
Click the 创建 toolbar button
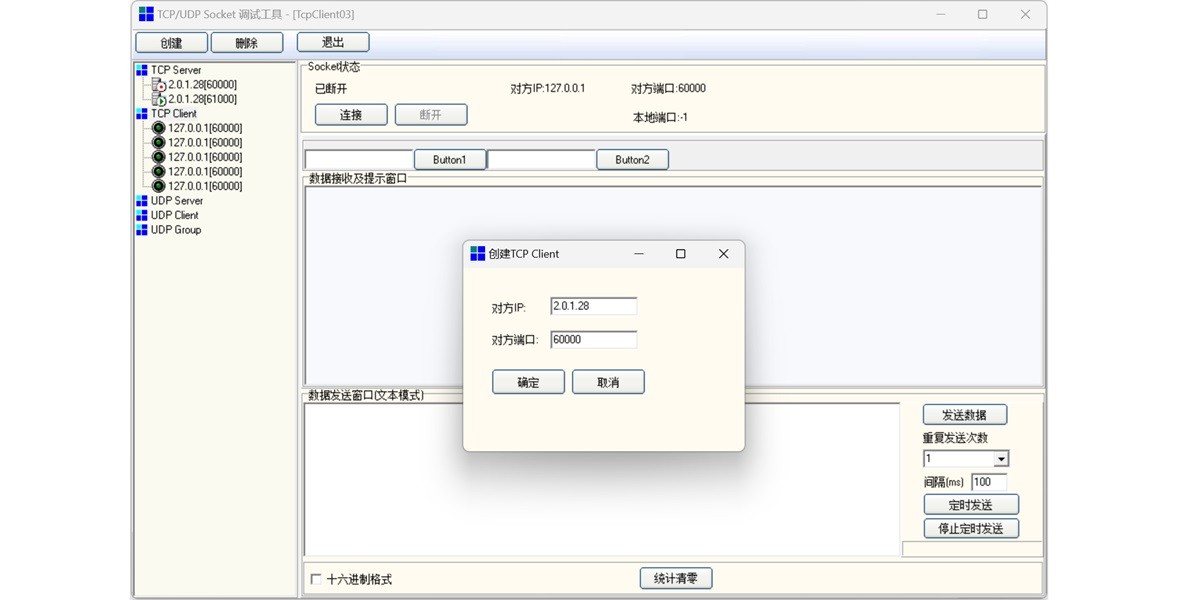(x=170, y=41)
